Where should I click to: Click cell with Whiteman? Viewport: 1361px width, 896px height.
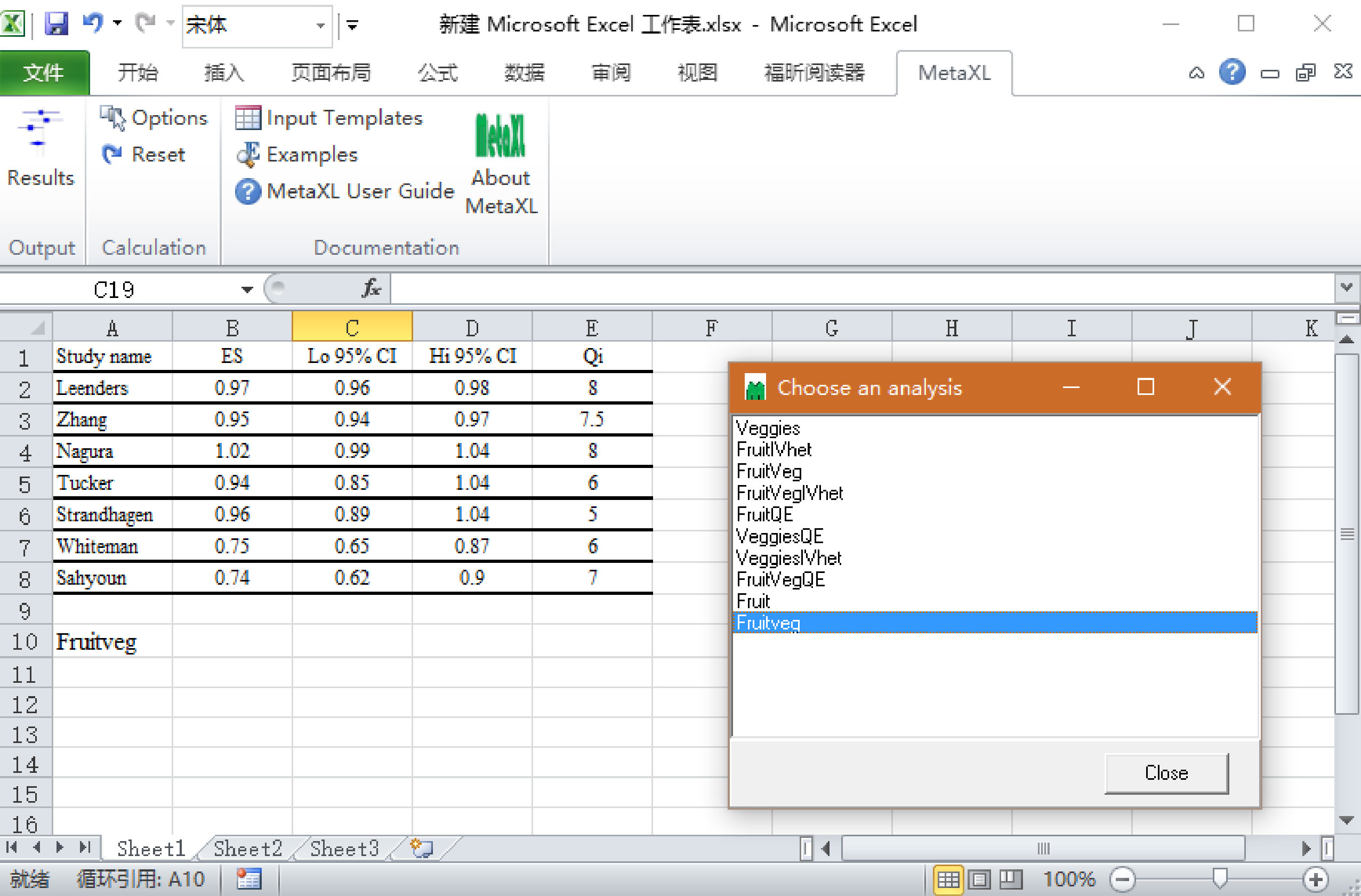[112, 546]
